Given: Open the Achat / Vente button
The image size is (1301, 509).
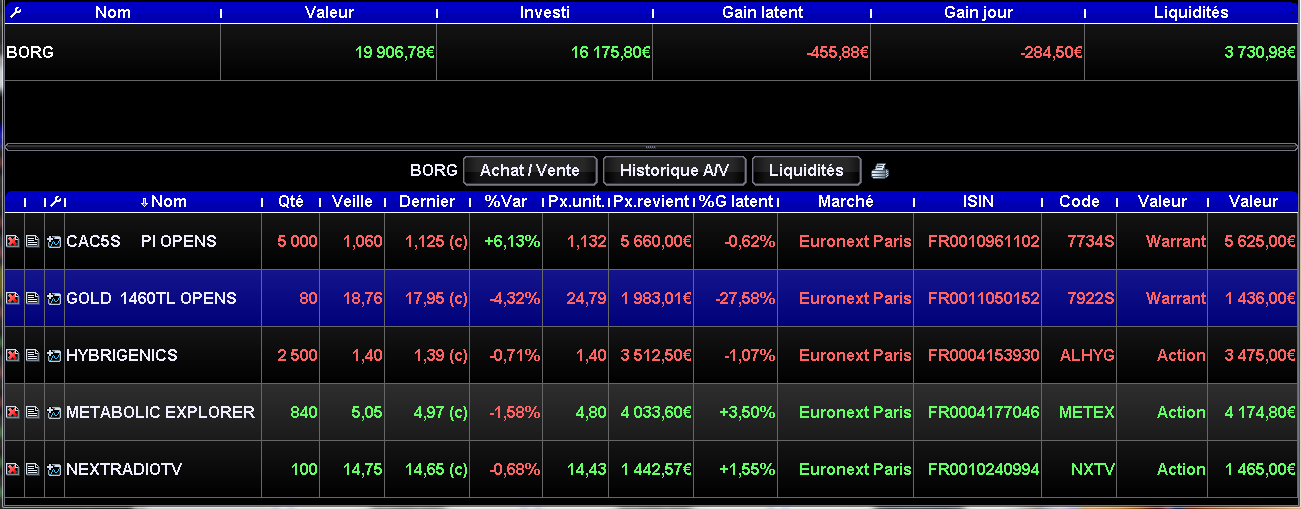Looking at the screenshot, I should click(x=529, y=170).
